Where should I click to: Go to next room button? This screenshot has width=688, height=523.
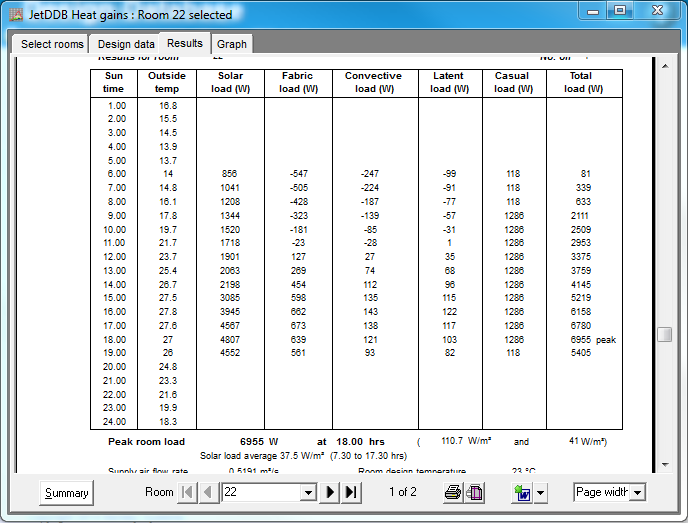coord(330,492)
